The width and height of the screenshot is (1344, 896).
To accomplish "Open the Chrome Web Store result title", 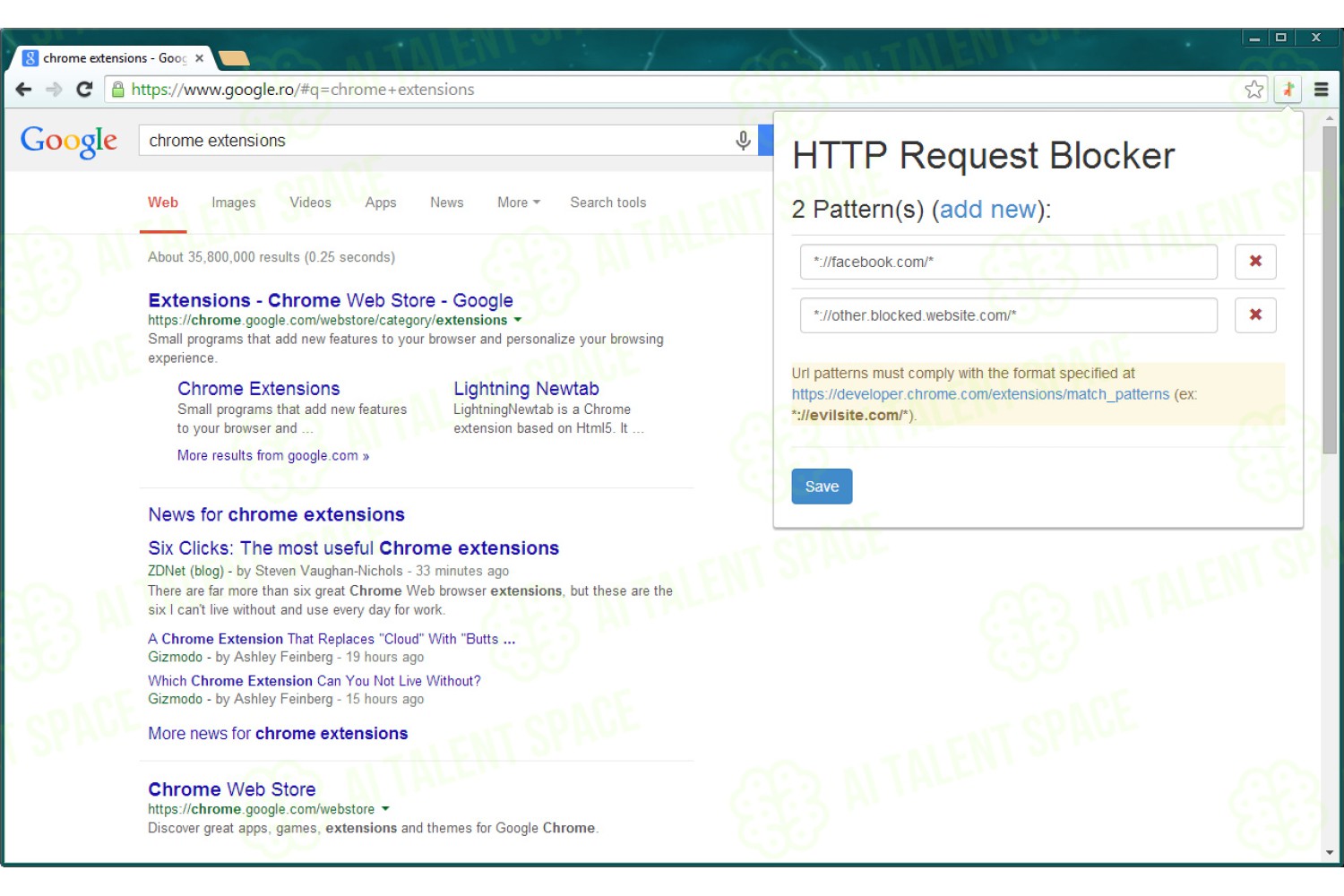I will (232, 789).
